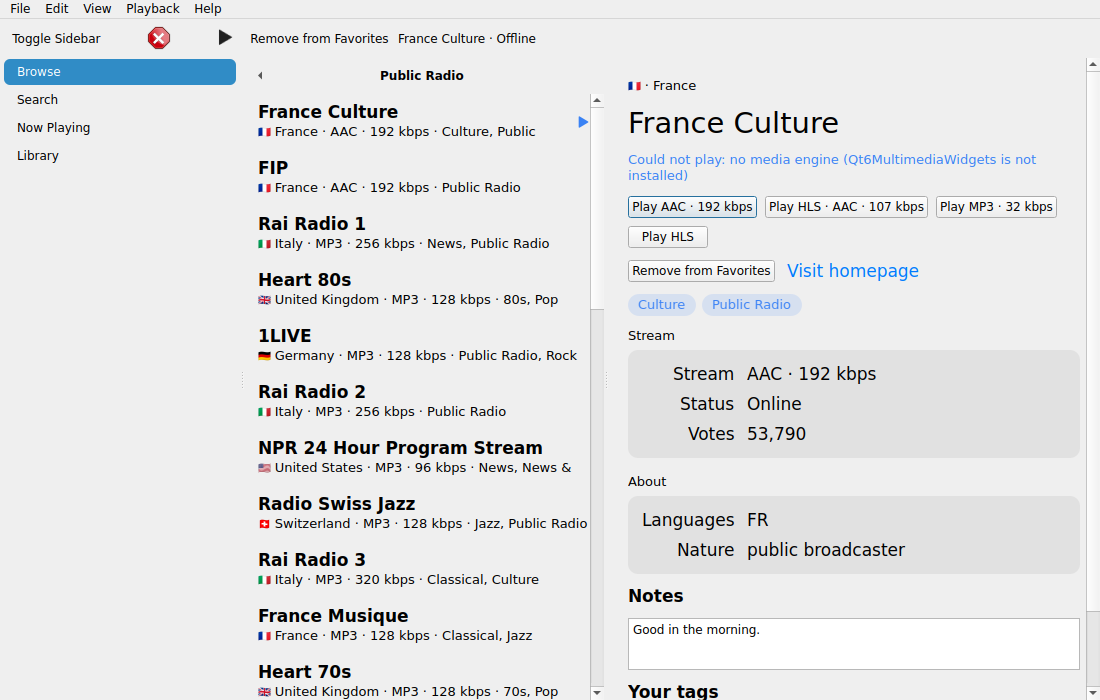Click station list scrollbar up arrow

pos(597,100)
